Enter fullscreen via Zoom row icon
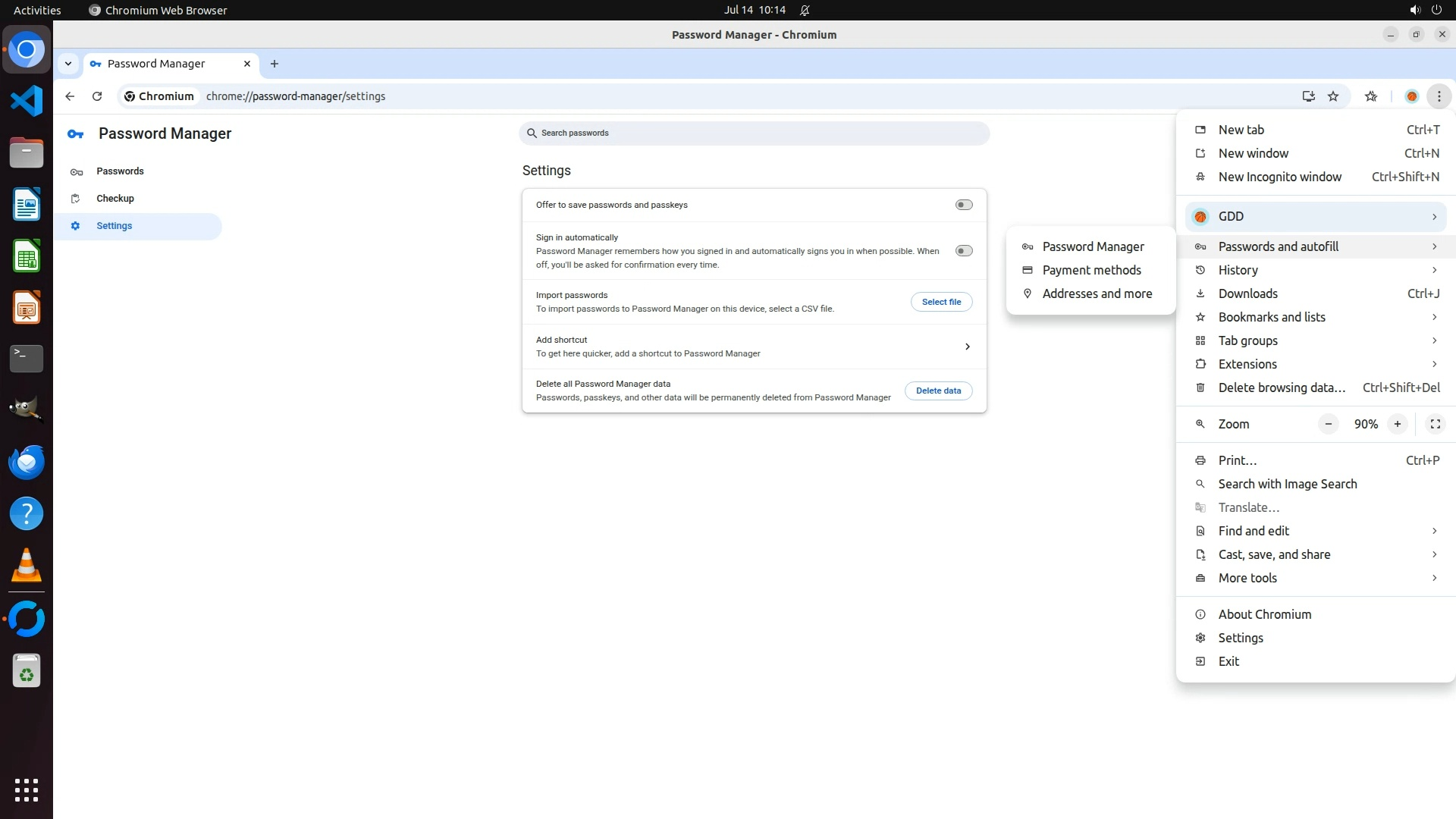 (1435, 425)
